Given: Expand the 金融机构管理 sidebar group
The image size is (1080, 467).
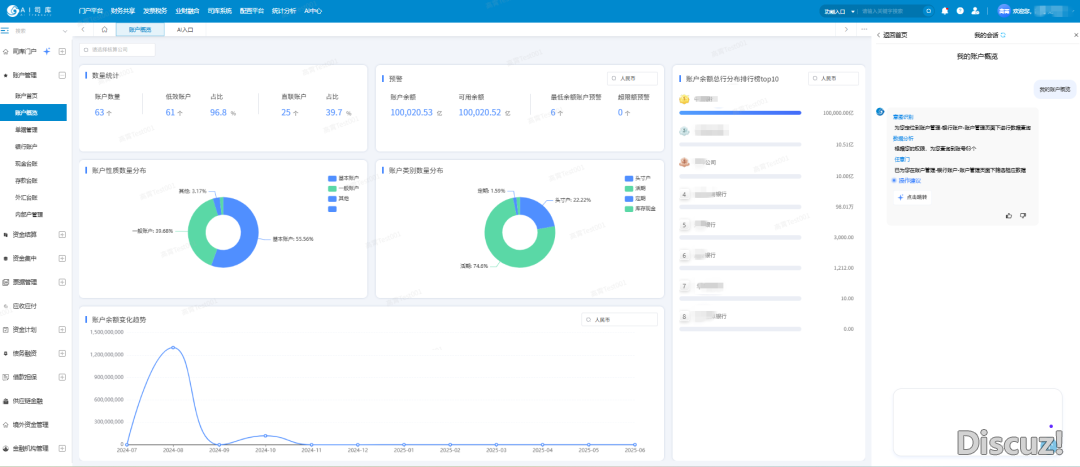Looking at the screenshot, I should (x=62, y=448).
